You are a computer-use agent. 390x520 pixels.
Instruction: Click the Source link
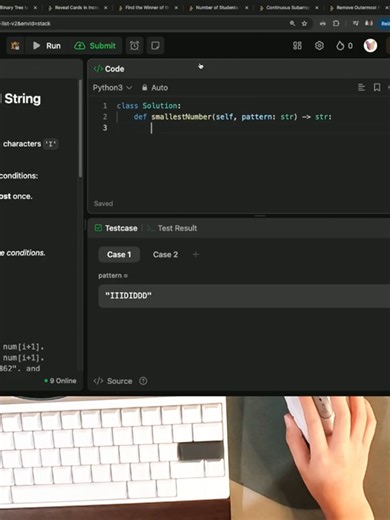pos(113,381)
